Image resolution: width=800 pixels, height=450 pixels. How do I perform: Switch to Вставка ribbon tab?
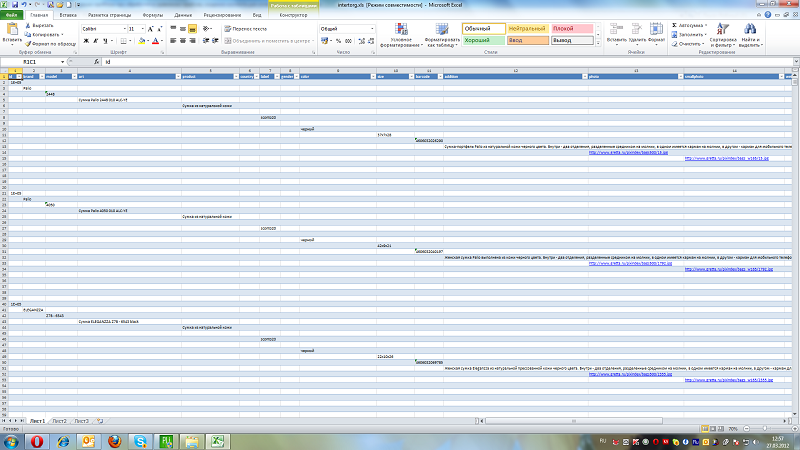(x=68, y=15)
